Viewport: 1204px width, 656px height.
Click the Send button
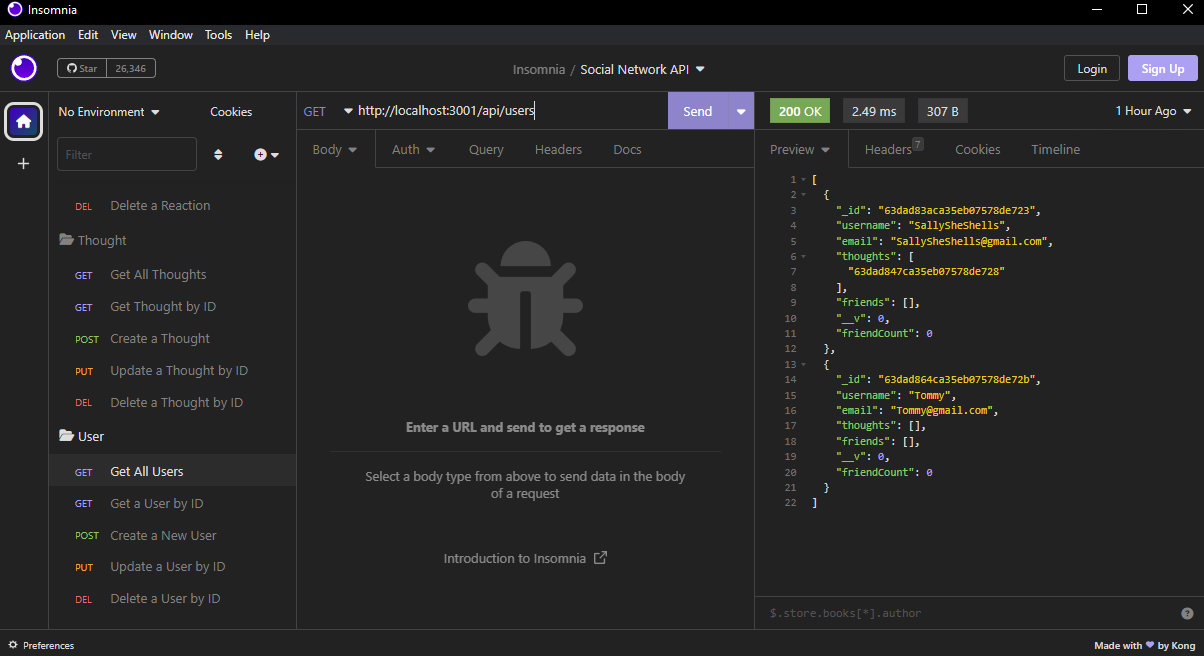pyautogui.click(x=698, y=111)
